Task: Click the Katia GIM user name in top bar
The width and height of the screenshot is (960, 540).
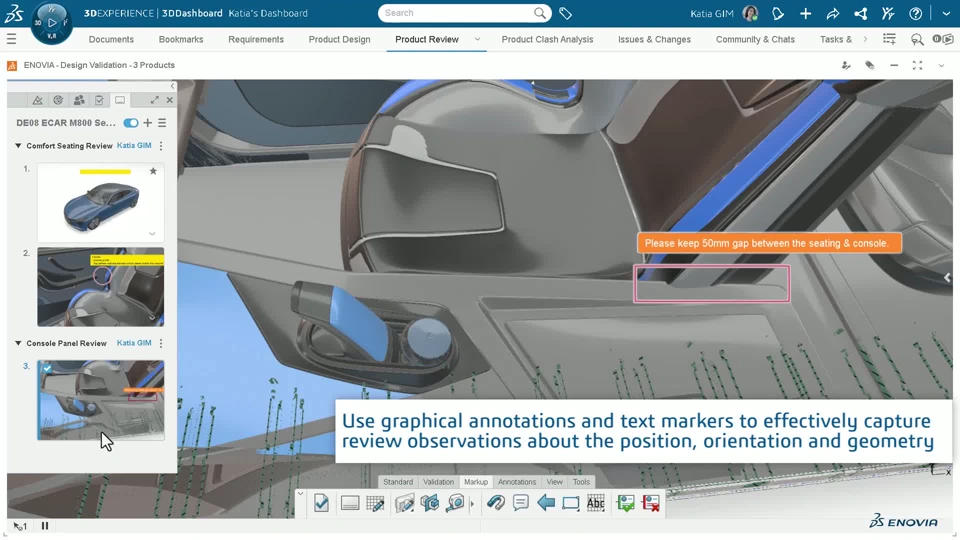Action: (711, 13)
